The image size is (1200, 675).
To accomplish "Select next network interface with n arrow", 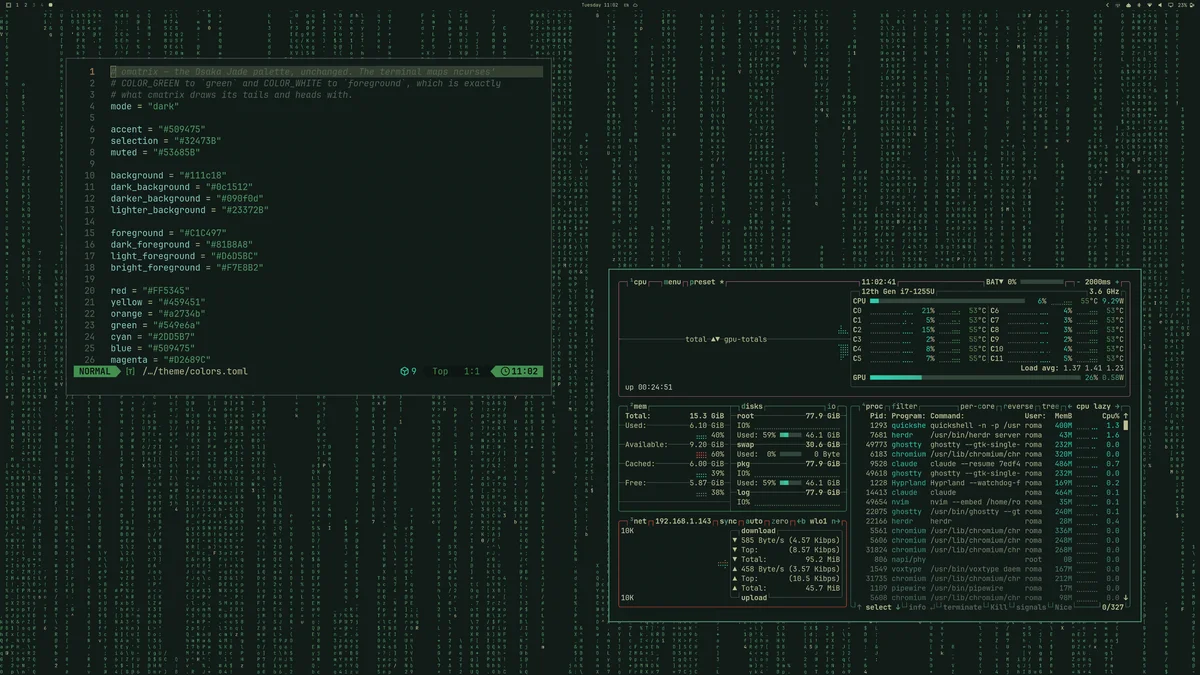I will (x=835, y=521).
